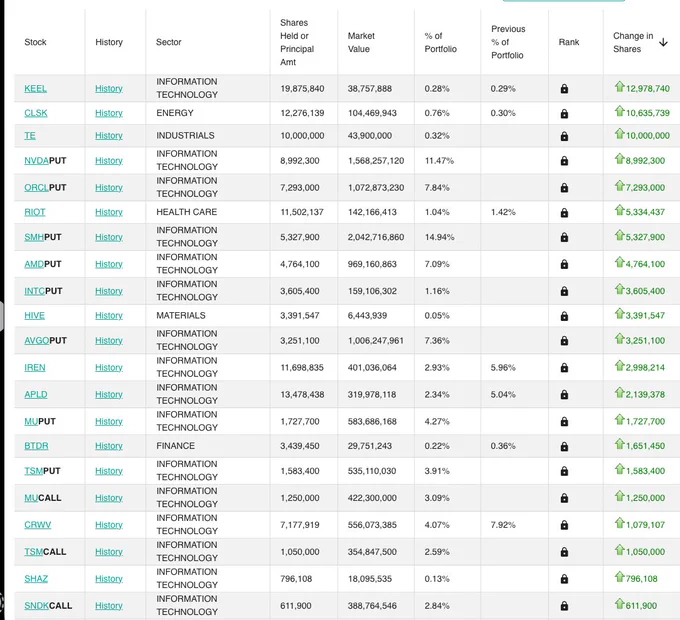Image resolution: width=680 pixels, height=620 pixels.
Task: Click the lock icon in the CLSK row
Action: point(564,114)
